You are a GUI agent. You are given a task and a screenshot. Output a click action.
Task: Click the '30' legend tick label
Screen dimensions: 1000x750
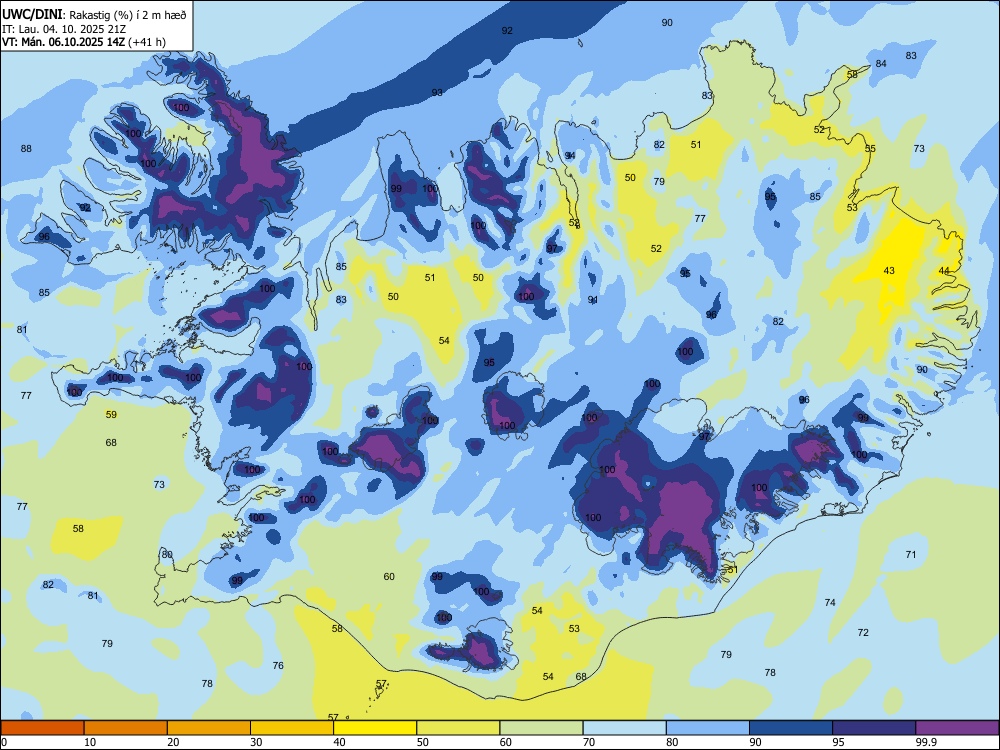click(x=256, y=742)
